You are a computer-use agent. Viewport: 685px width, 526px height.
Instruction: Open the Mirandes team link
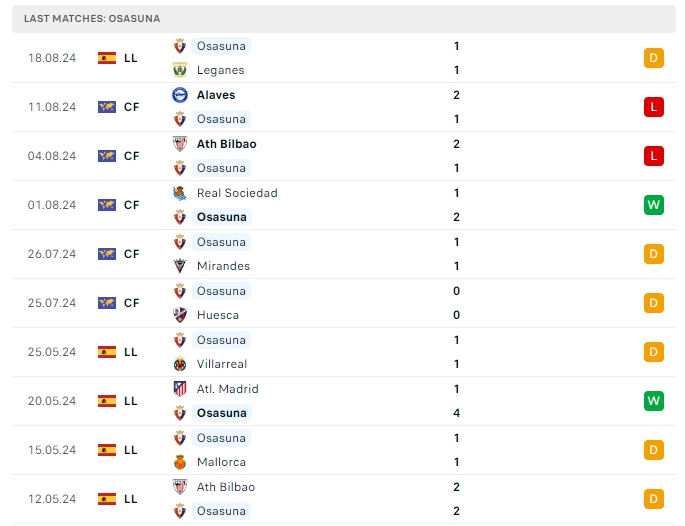(221, 266)
